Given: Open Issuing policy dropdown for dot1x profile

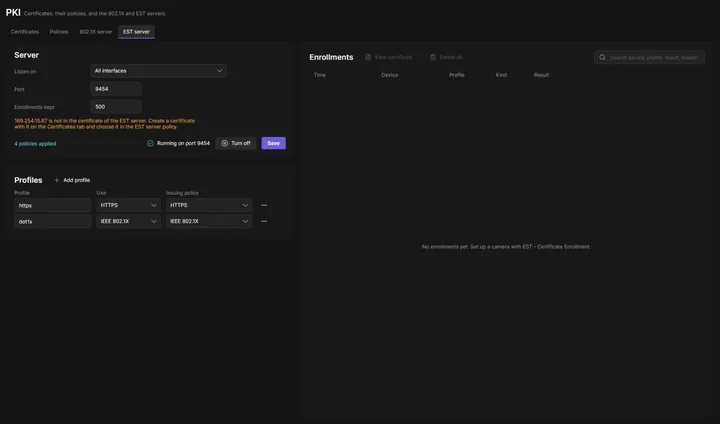Looking at the screenshot, I should (x=209, y=221).
